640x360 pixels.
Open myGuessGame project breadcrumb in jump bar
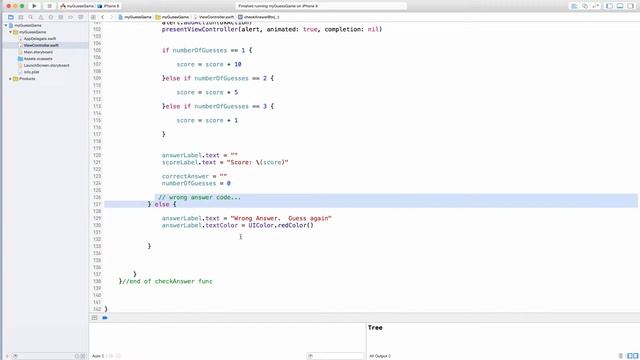pyautogui.click(x=135, y=17)
